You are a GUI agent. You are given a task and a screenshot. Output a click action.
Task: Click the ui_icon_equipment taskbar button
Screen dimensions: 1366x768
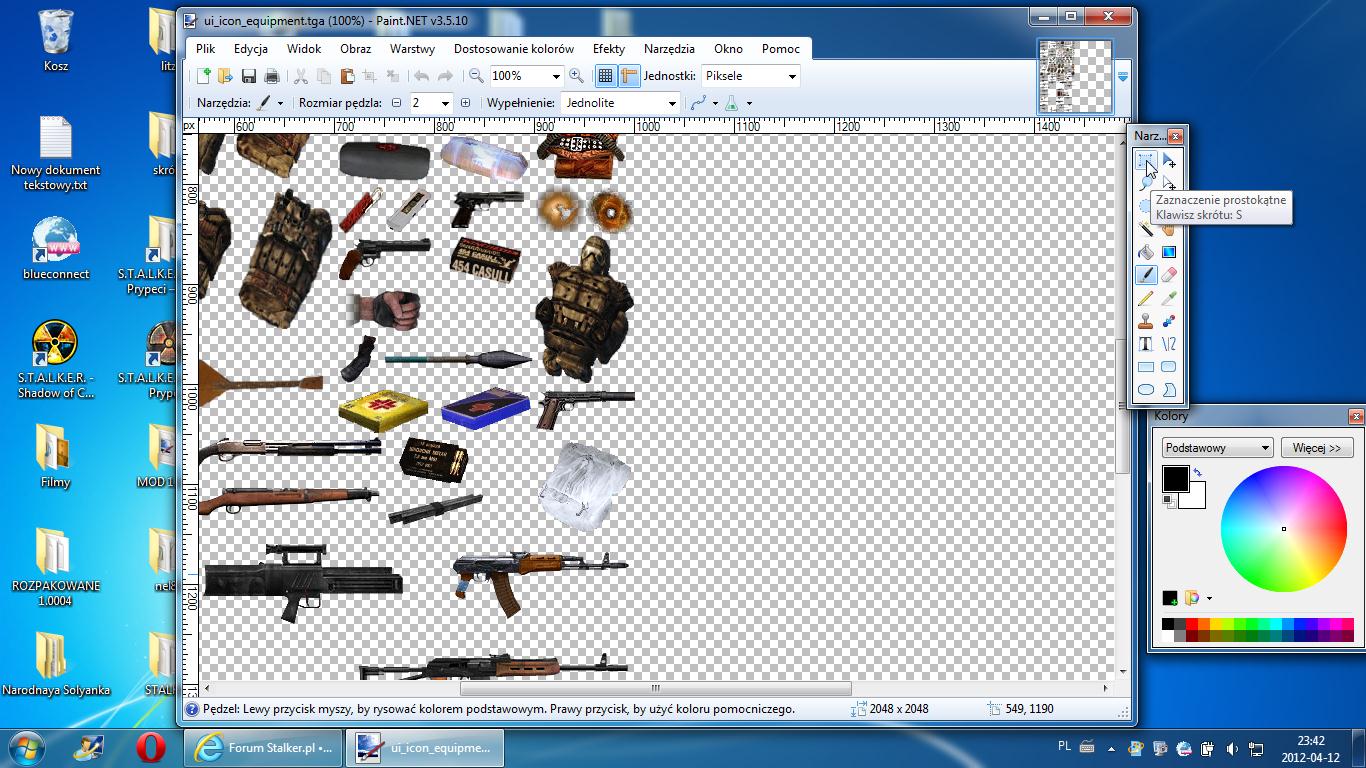pyautogui.click(x=424, y=748)
